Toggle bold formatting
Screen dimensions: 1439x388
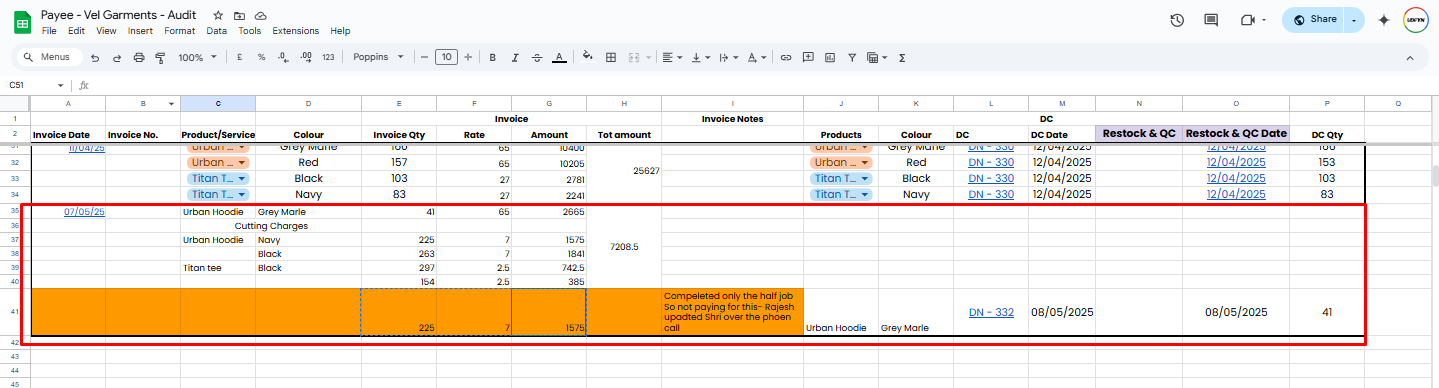(x=492, y=58)
